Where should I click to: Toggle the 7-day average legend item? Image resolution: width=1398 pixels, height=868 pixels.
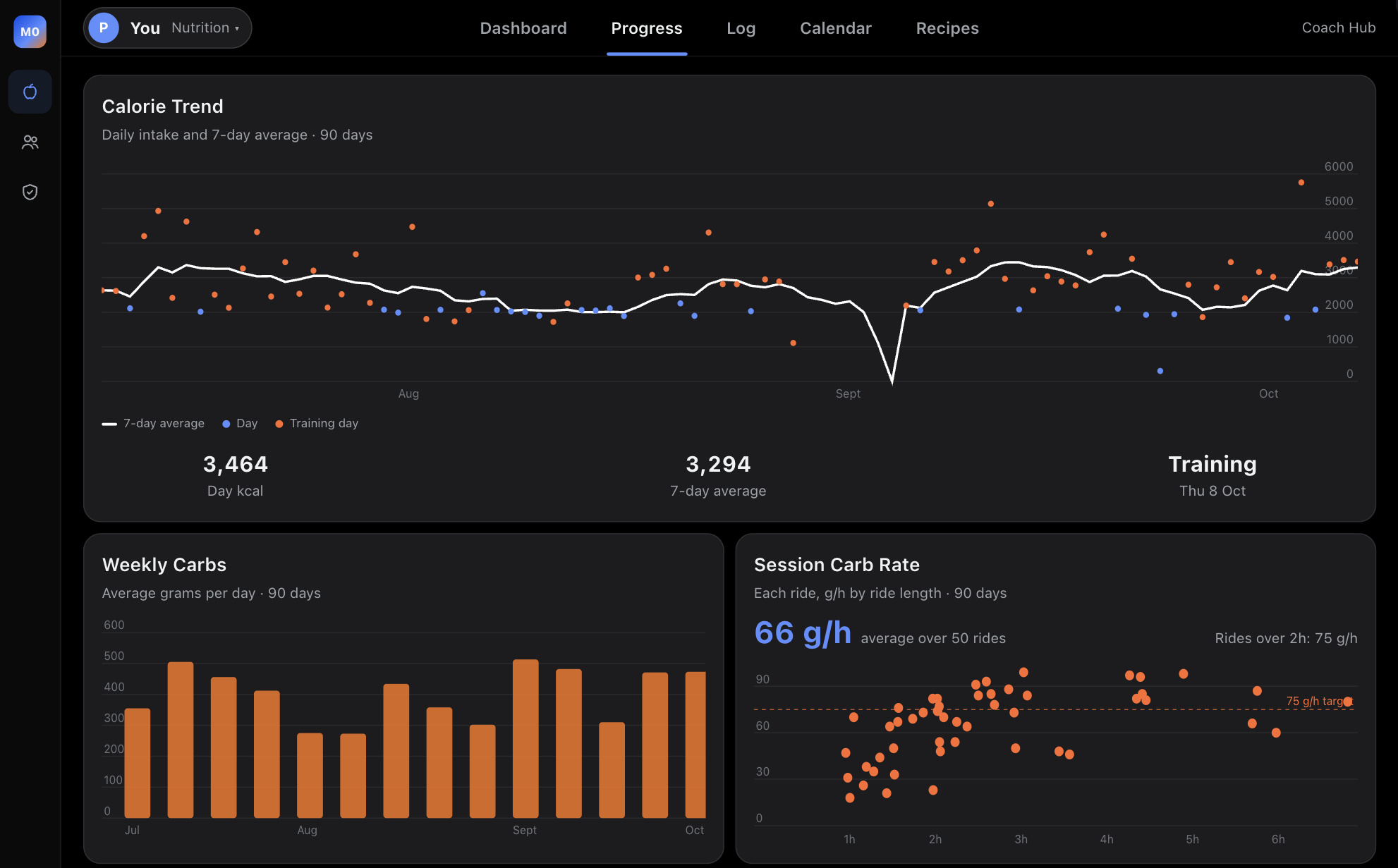[x=153, y=423]
